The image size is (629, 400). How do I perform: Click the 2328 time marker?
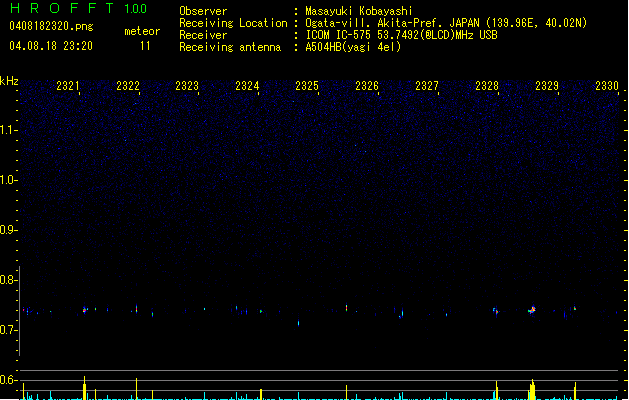coord(487,86)
